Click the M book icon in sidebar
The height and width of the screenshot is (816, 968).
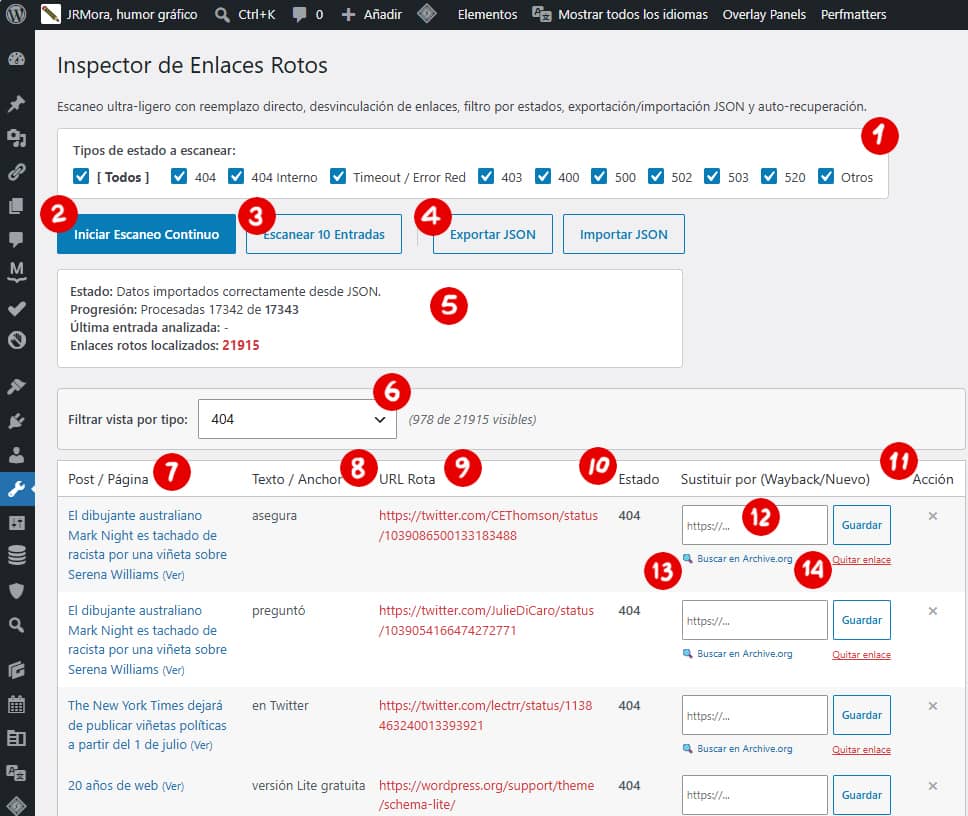[17, 272]
